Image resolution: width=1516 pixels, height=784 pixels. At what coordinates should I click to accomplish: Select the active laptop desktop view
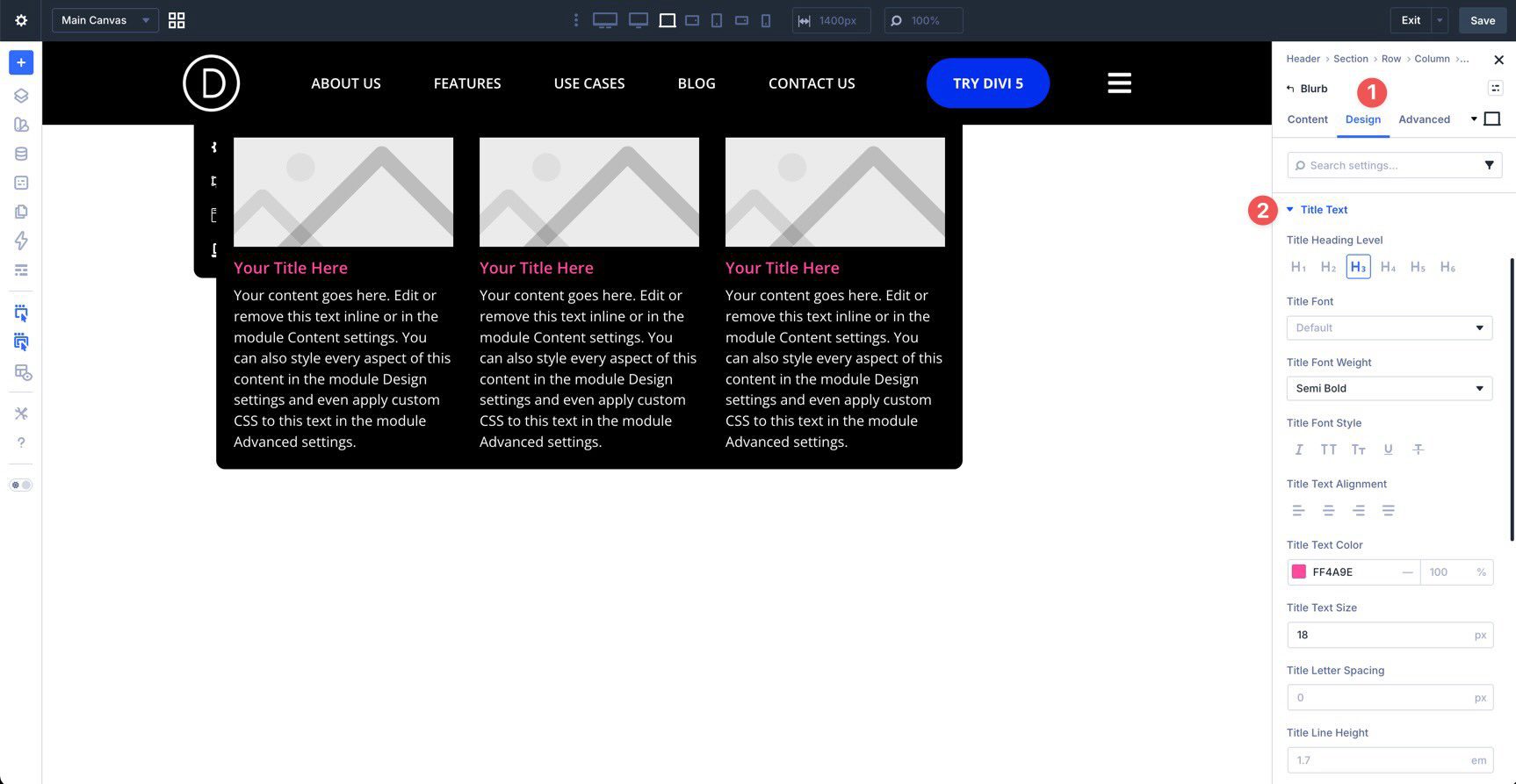click(668, 20)
